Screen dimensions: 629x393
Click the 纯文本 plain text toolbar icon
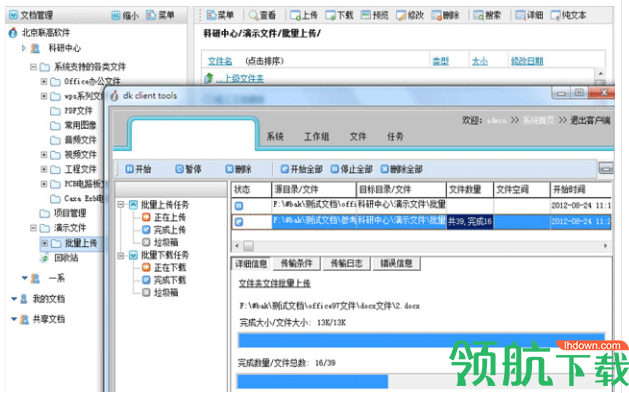point(555,15)
